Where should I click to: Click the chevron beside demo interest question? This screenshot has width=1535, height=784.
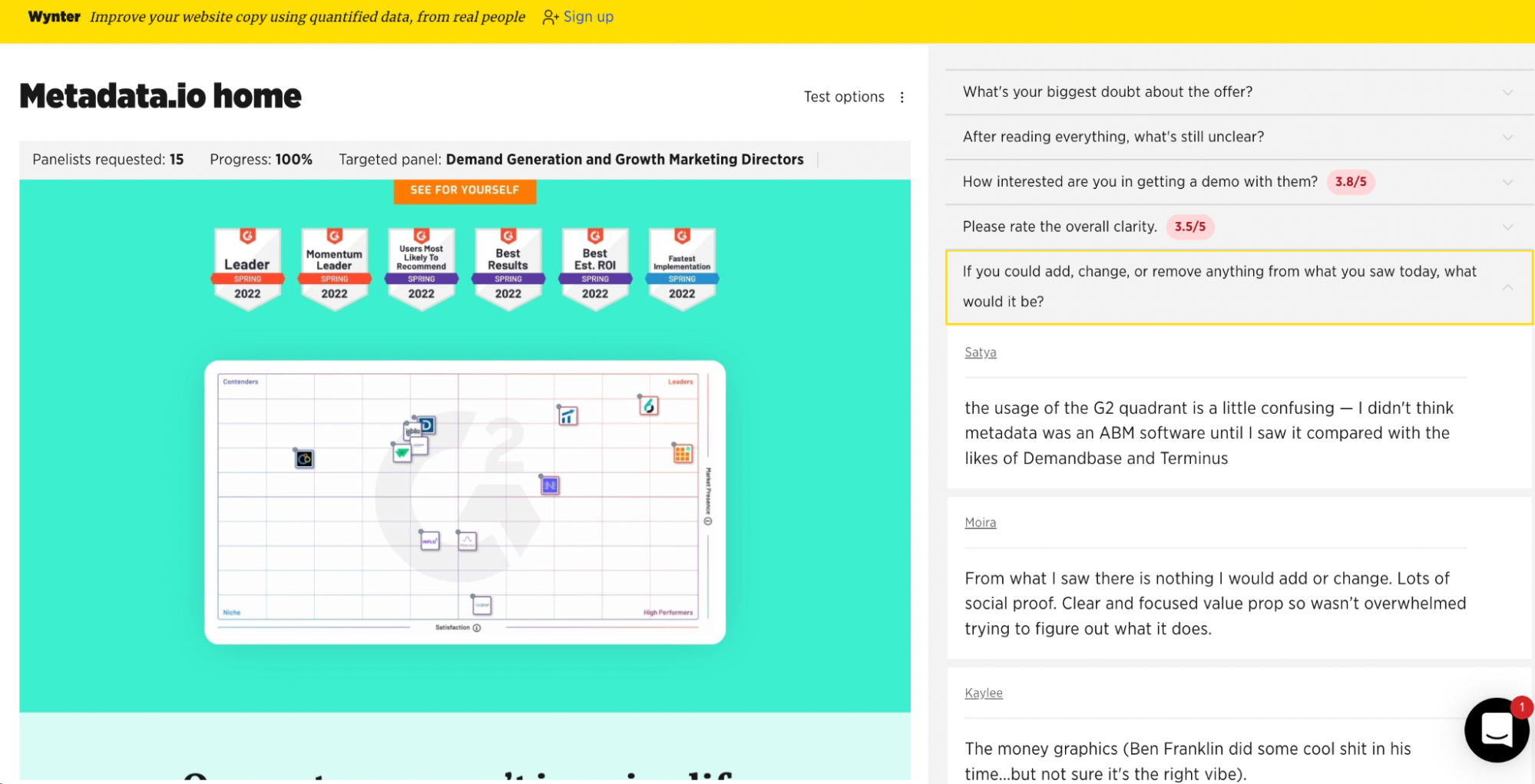[1507, 183]
